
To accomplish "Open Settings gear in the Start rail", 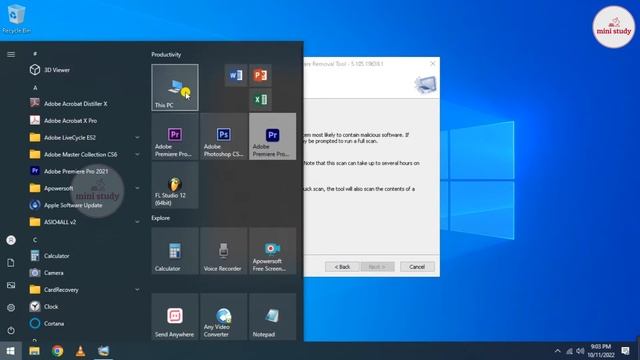I will point(11,308).
